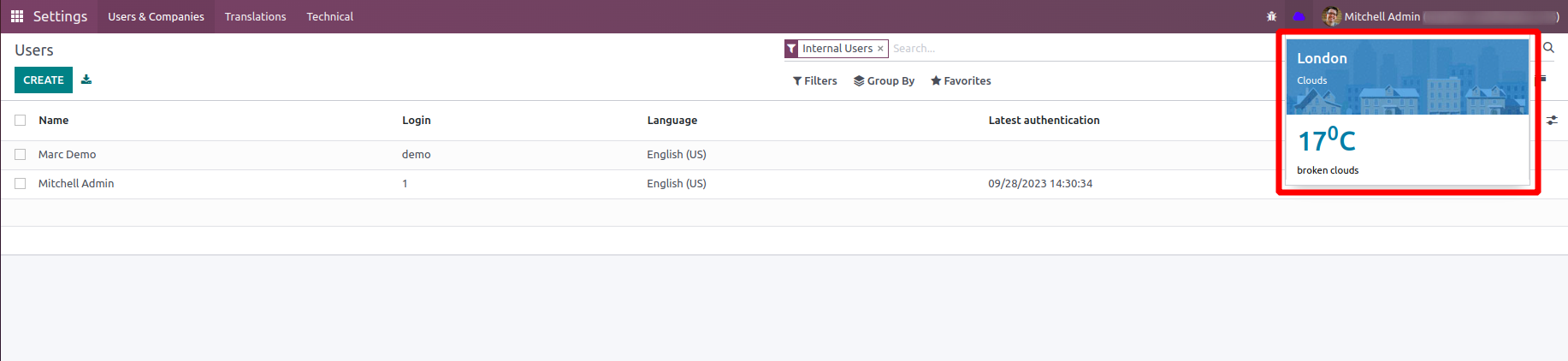Open optional columns adjust icon
1568x361 pixels.
coord(1552,121)
